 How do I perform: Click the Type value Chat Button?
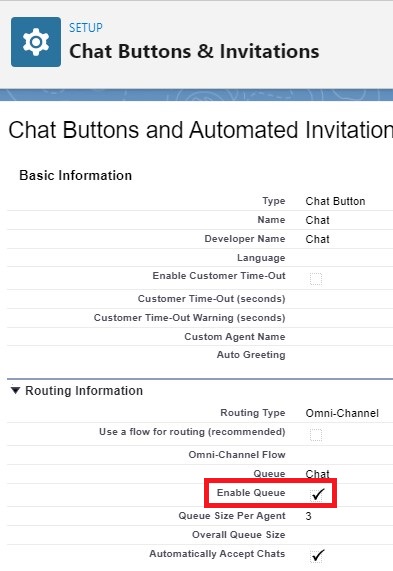tap(335, 201)
